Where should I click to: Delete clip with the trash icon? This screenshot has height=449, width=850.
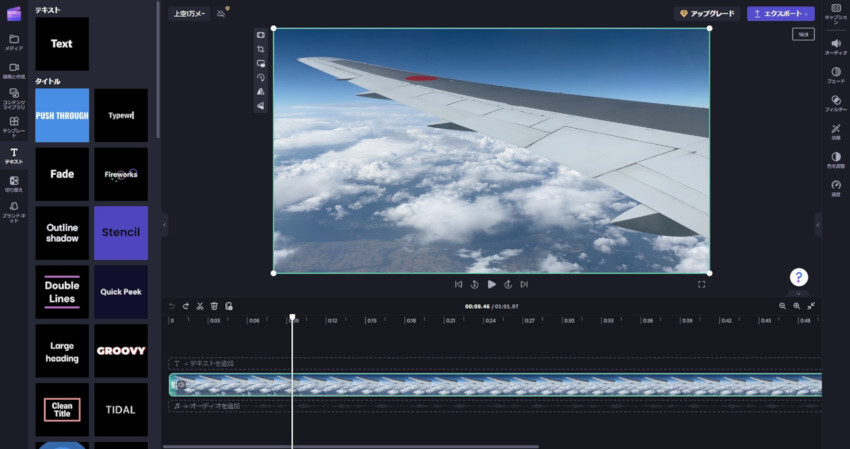coord(214,306)
